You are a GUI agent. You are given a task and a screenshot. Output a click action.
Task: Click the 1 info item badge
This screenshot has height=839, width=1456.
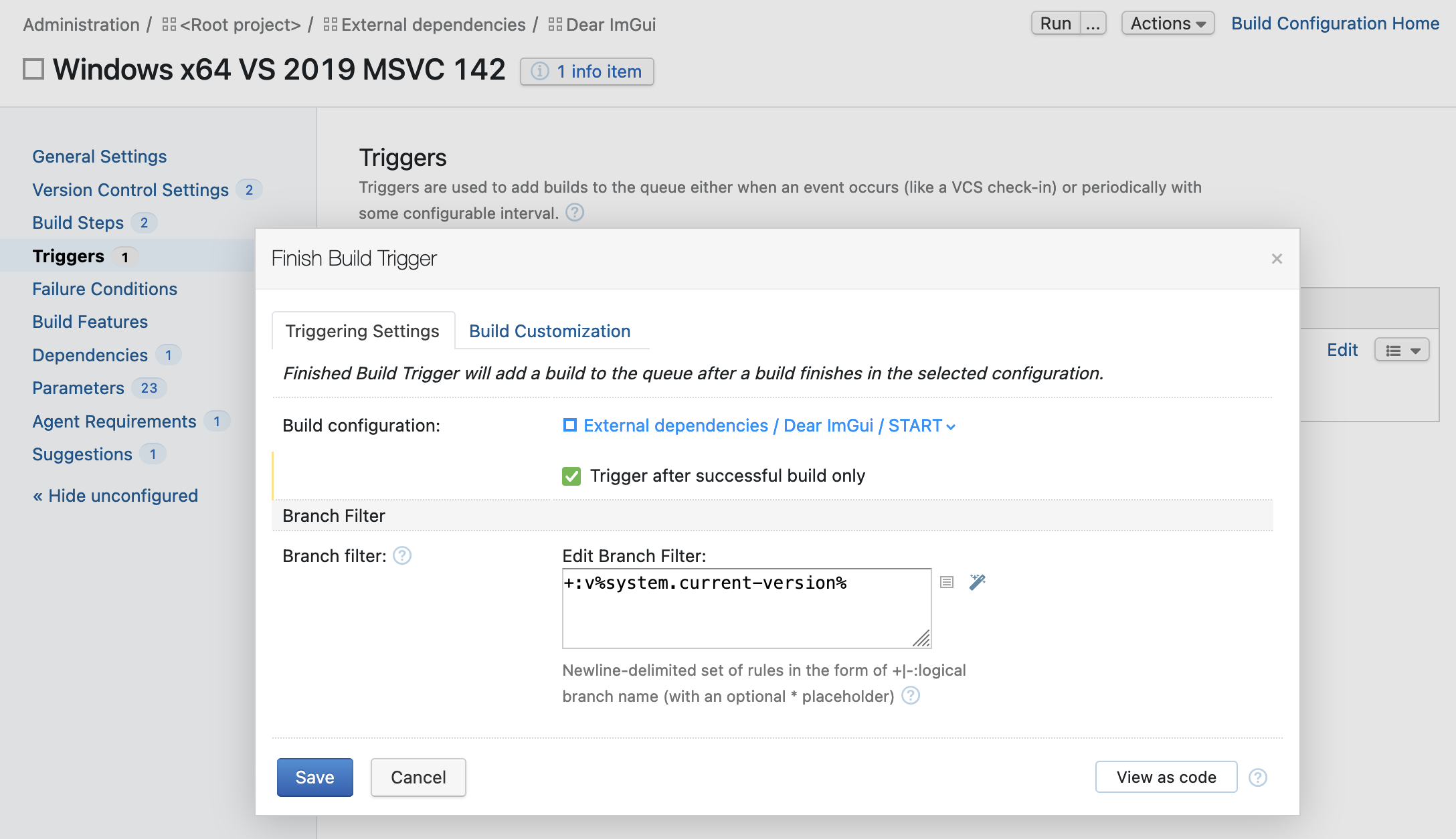[587, 71]
